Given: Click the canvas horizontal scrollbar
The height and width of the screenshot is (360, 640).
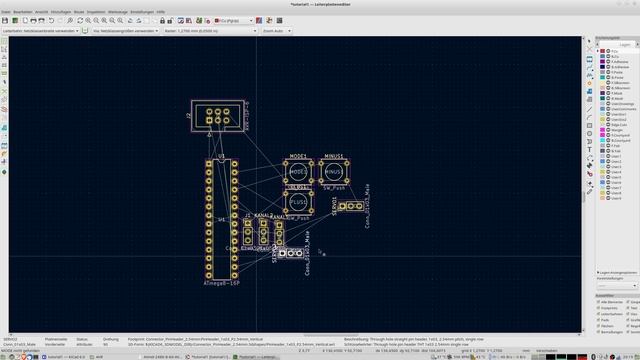Looking at the screenshot, I should point(331,335).
